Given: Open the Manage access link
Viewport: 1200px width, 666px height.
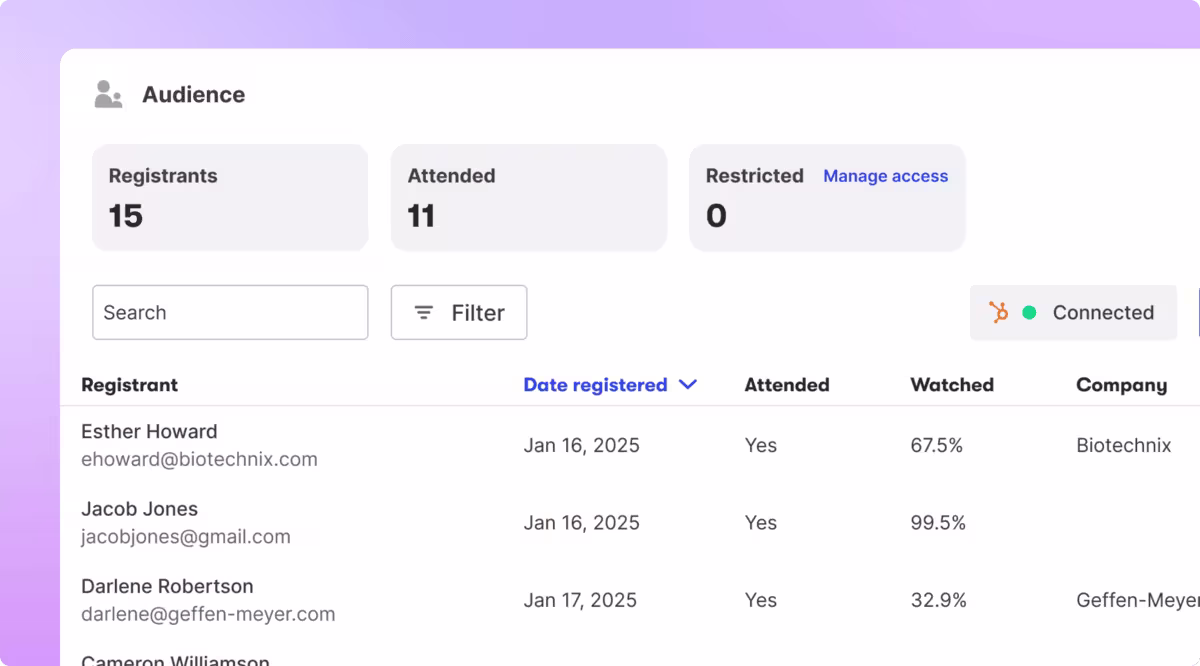Looking at the screenshot, I should click(885, 176).
